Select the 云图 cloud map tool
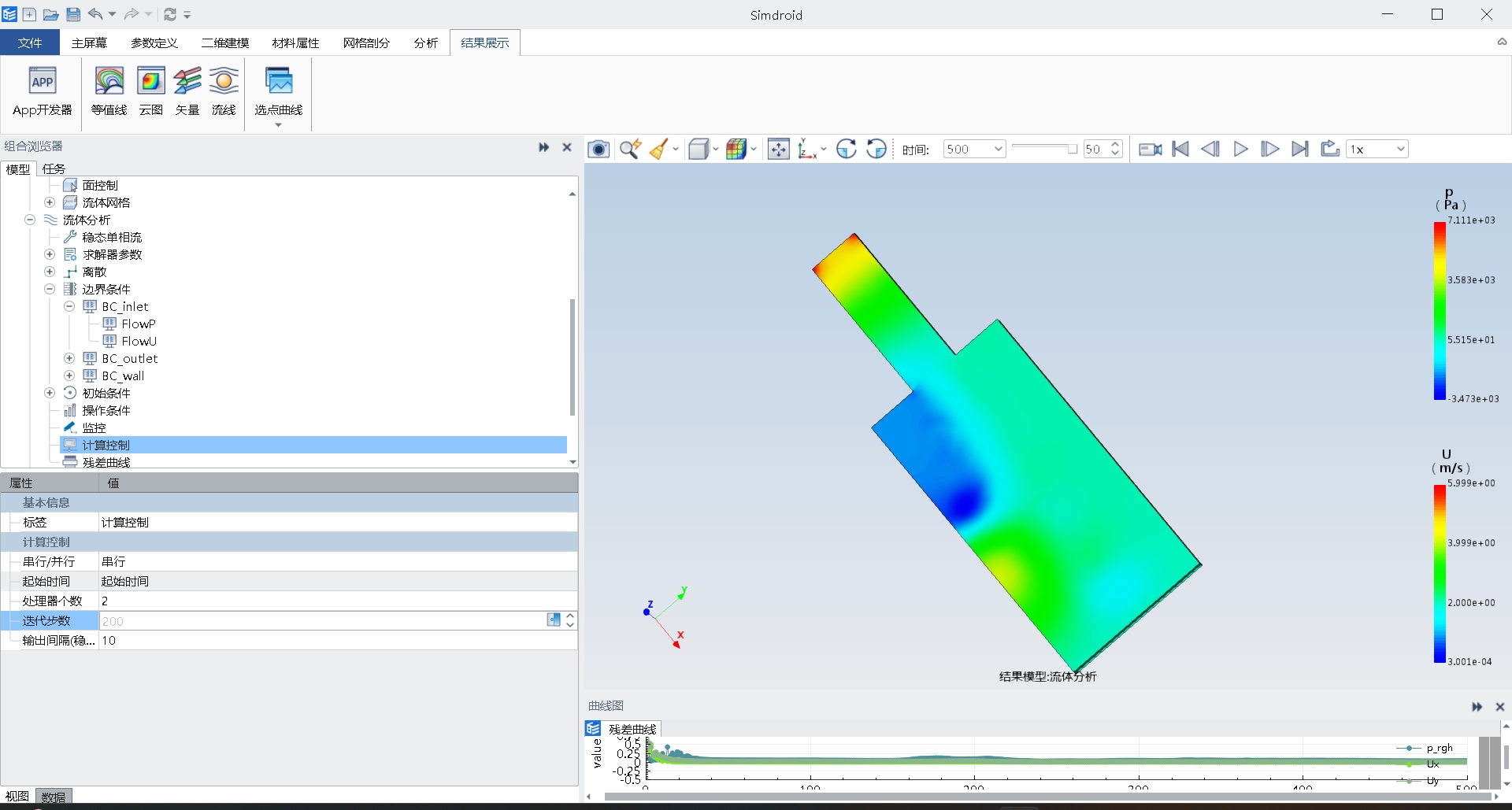The width and height of the screenshot is (1512, 810). [x=150, y=92]
